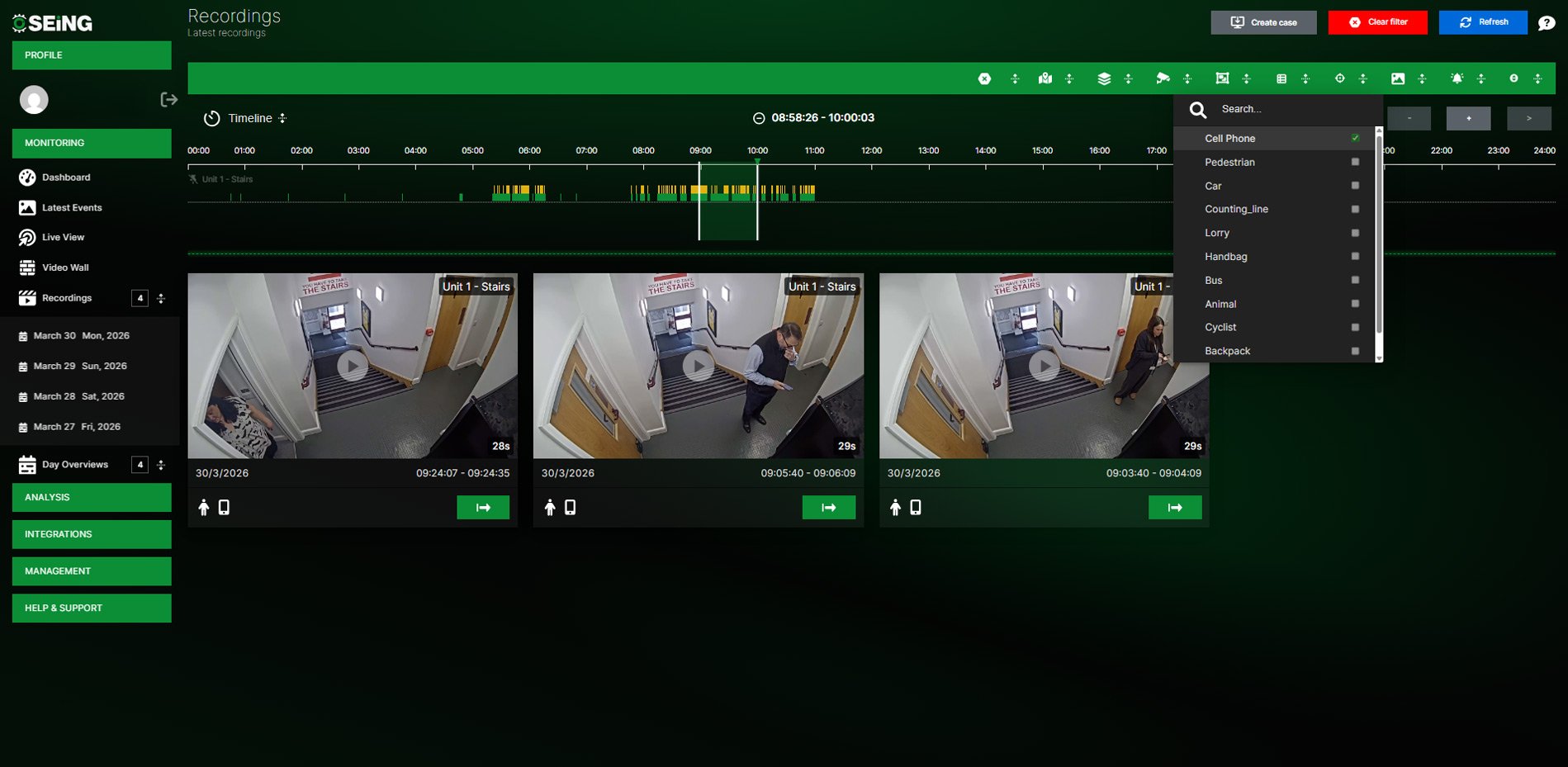Click the target crosshair icon in the toolbar

point(1338,78)
